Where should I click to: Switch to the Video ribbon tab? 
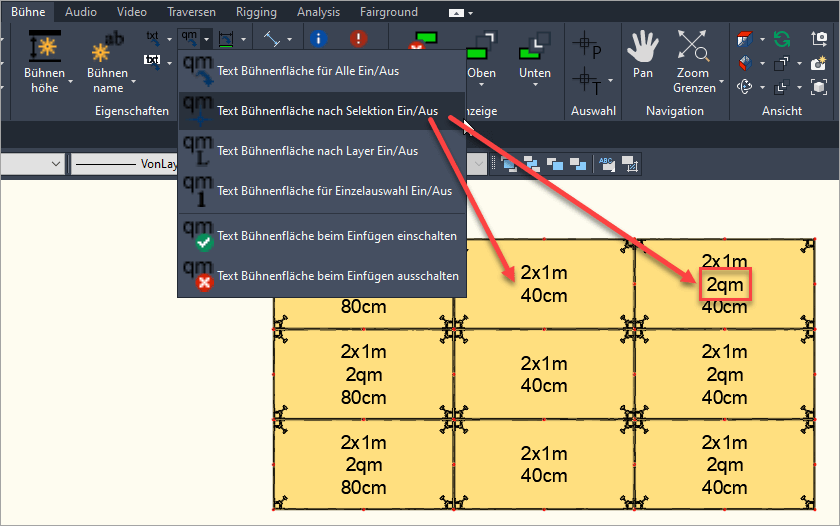132,12
